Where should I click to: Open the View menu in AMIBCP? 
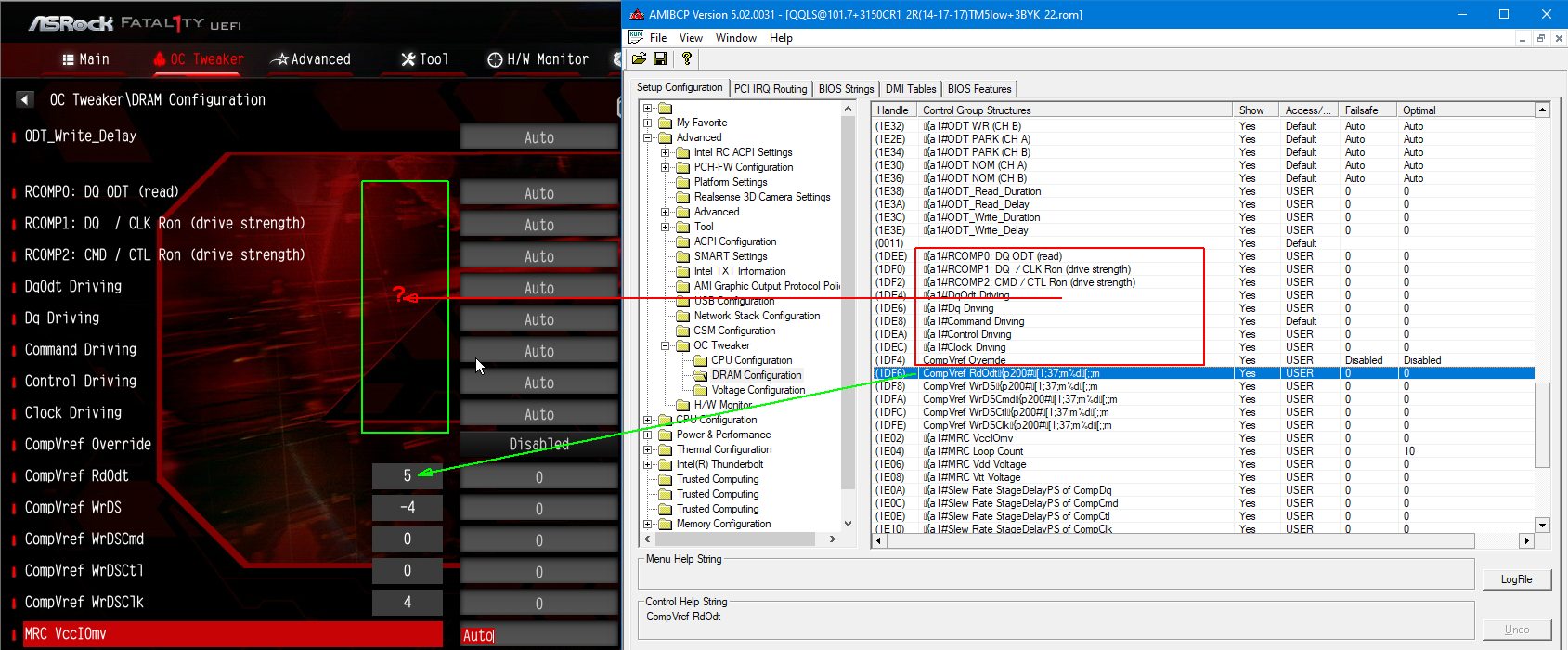coord(691,38)
